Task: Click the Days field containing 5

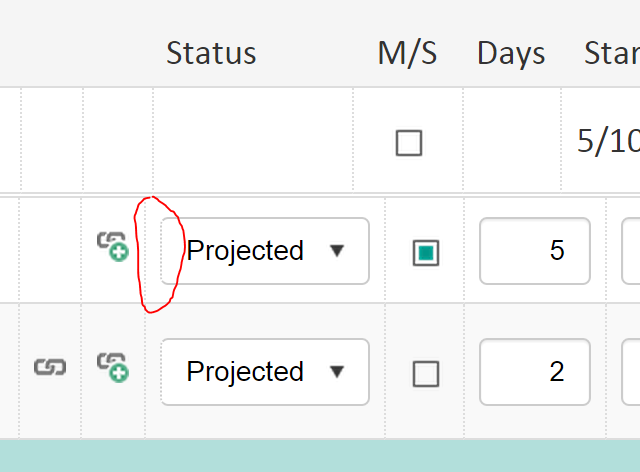Action: pos(534,251)
